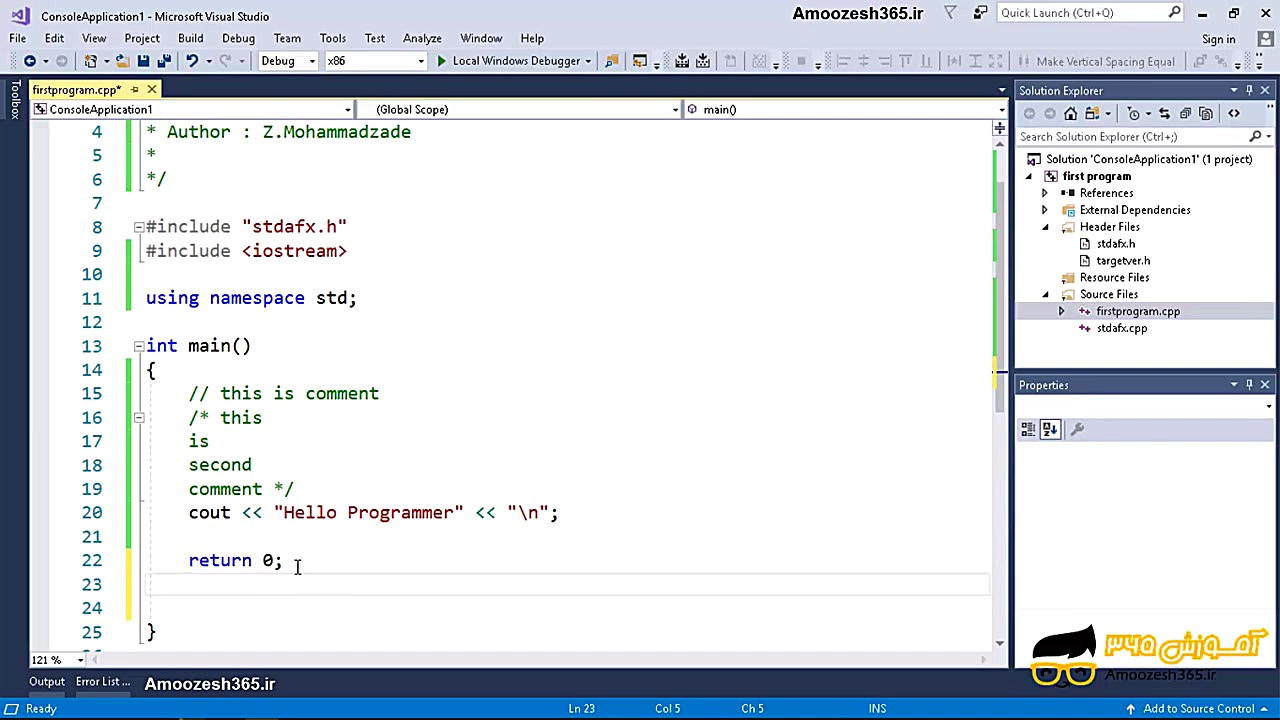Click the Home icon in Solution Explorer
The height and width of the screenshot is (720, 1280).
coord(1071,114)
